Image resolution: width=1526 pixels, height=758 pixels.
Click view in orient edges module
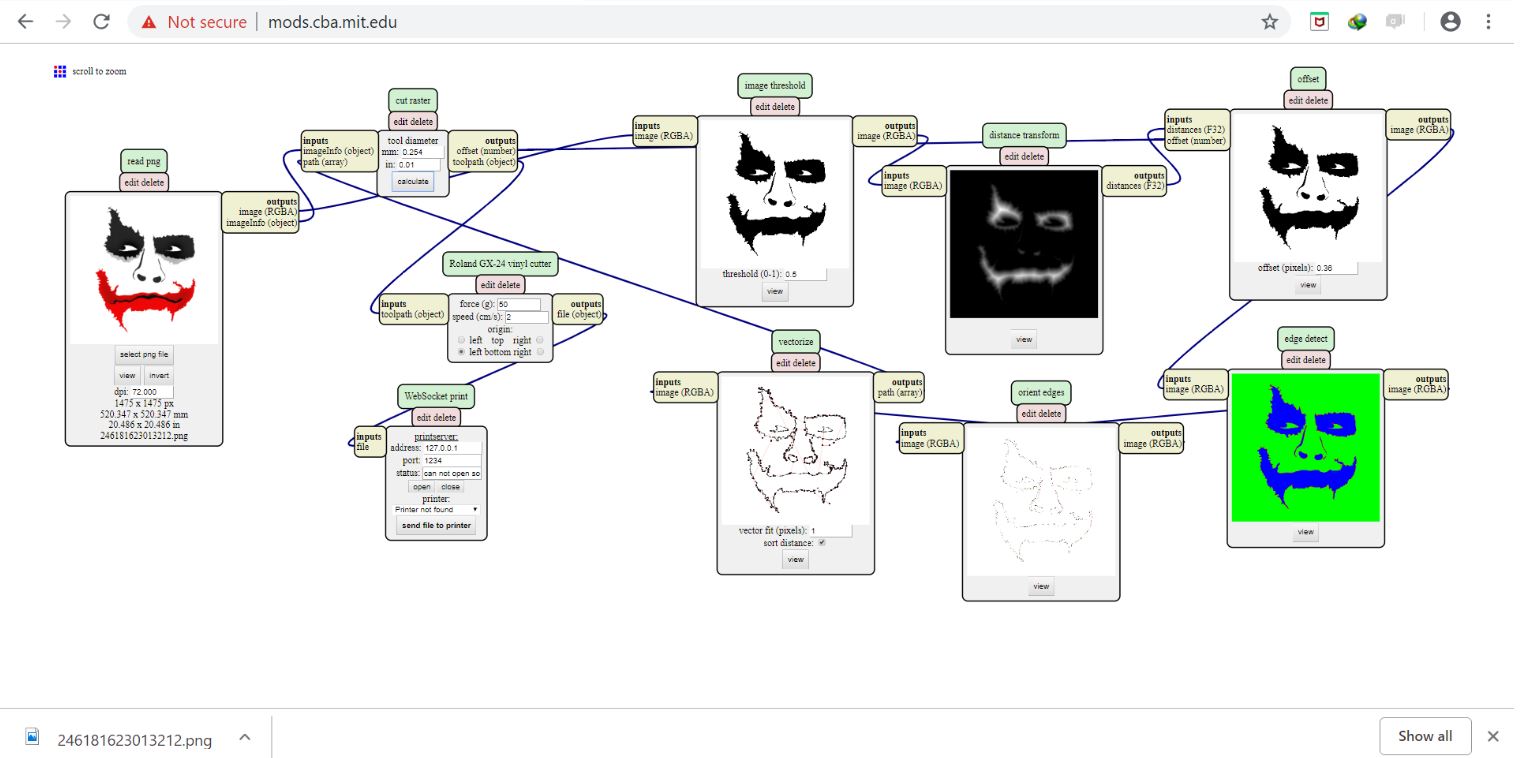(x=1041, y=586)
